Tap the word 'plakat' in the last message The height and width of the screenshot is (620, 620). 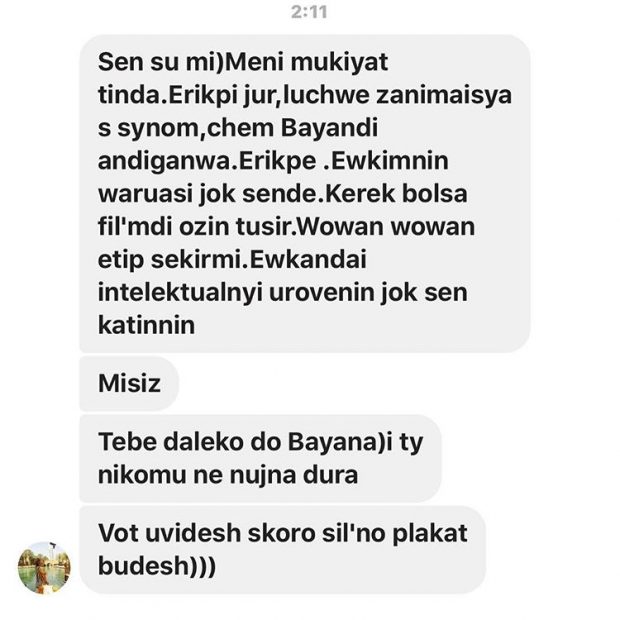coord(430,533)
